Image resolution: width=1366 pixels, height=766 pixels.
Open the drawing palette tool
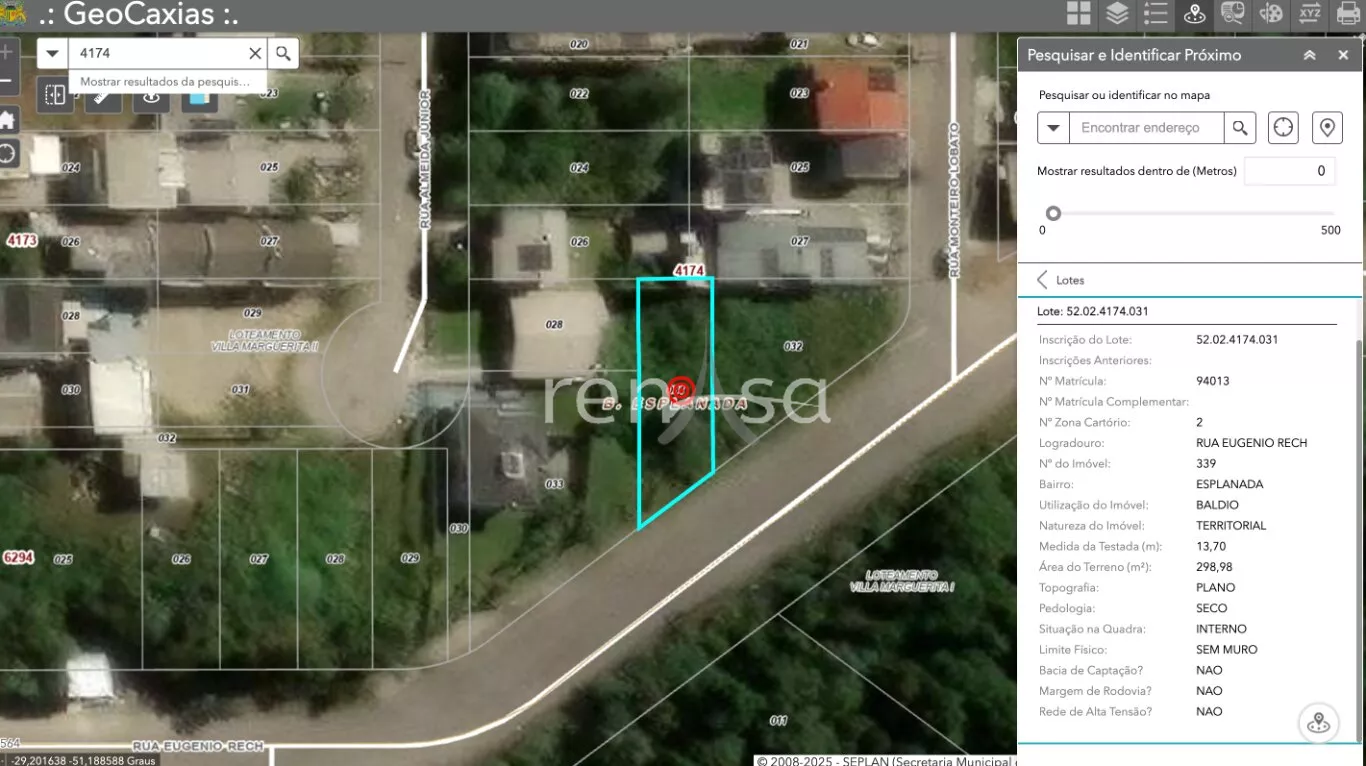[1271, 14]
